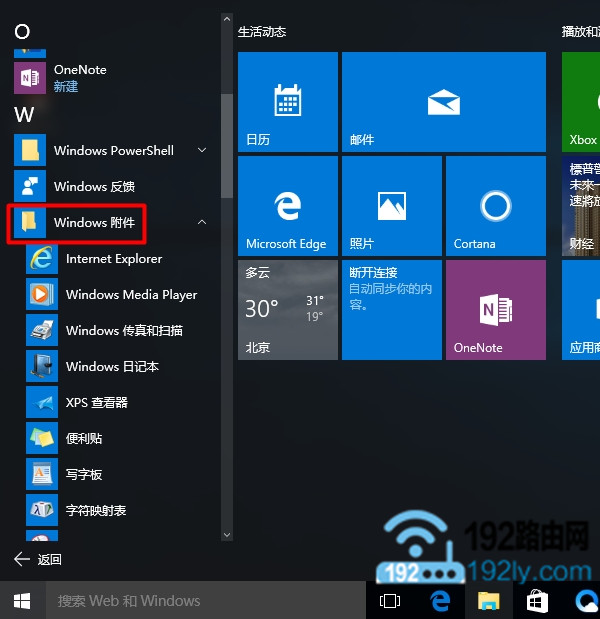Click the Internet Explorer label text

click(114, 259)
